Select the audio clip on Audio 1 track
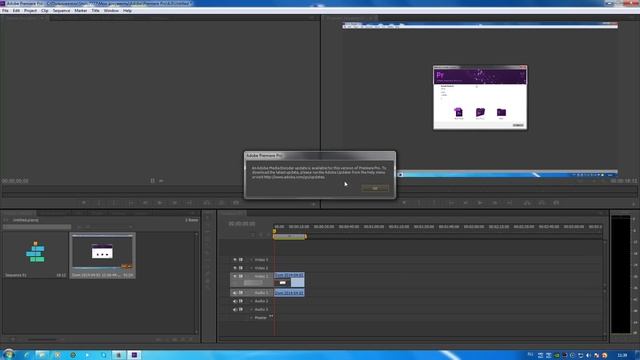The image size is (640, 360). [289, 293]
